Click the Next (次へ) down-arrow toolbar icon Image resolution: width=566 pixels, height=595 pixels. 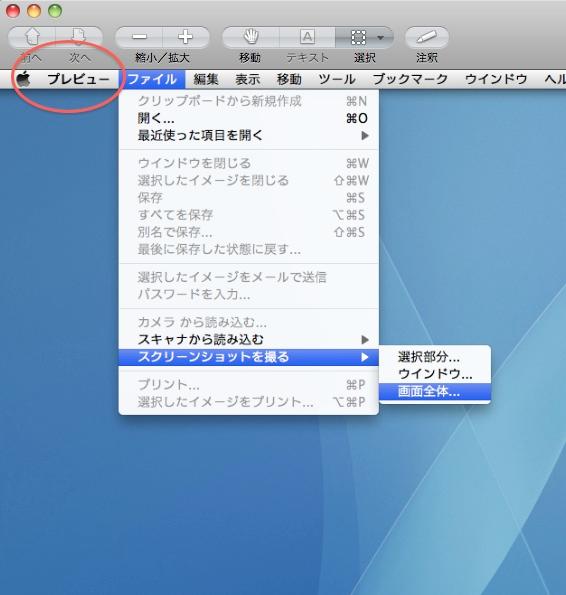click(79, 37)
